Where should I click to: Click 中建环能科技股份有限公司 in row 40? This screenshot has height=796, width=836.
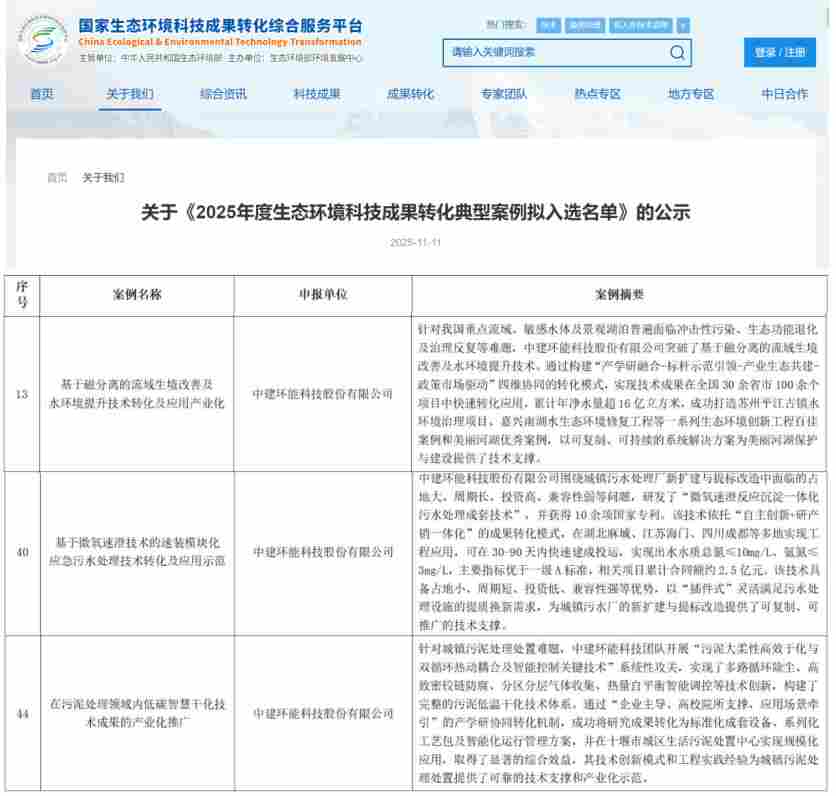pos(323,552)
